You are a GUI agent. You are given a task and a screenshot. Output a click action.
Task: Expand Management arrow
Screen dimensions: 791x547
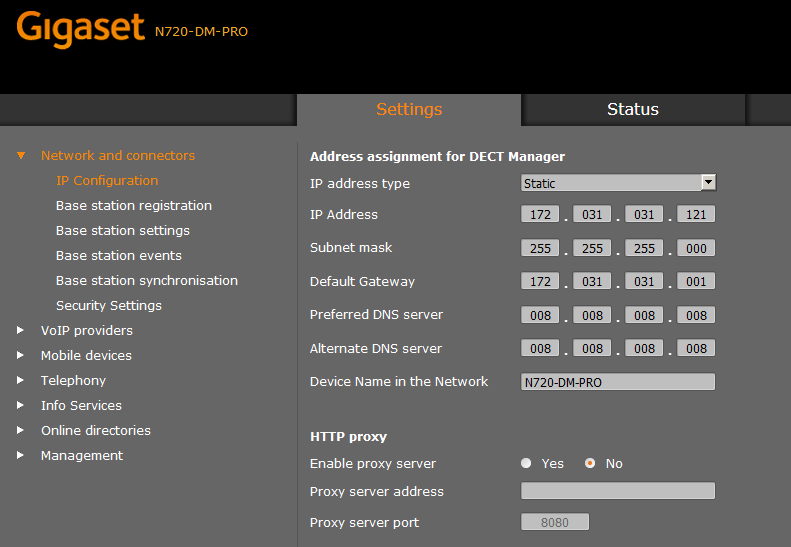pyautogui.click(x=20, y=455)
